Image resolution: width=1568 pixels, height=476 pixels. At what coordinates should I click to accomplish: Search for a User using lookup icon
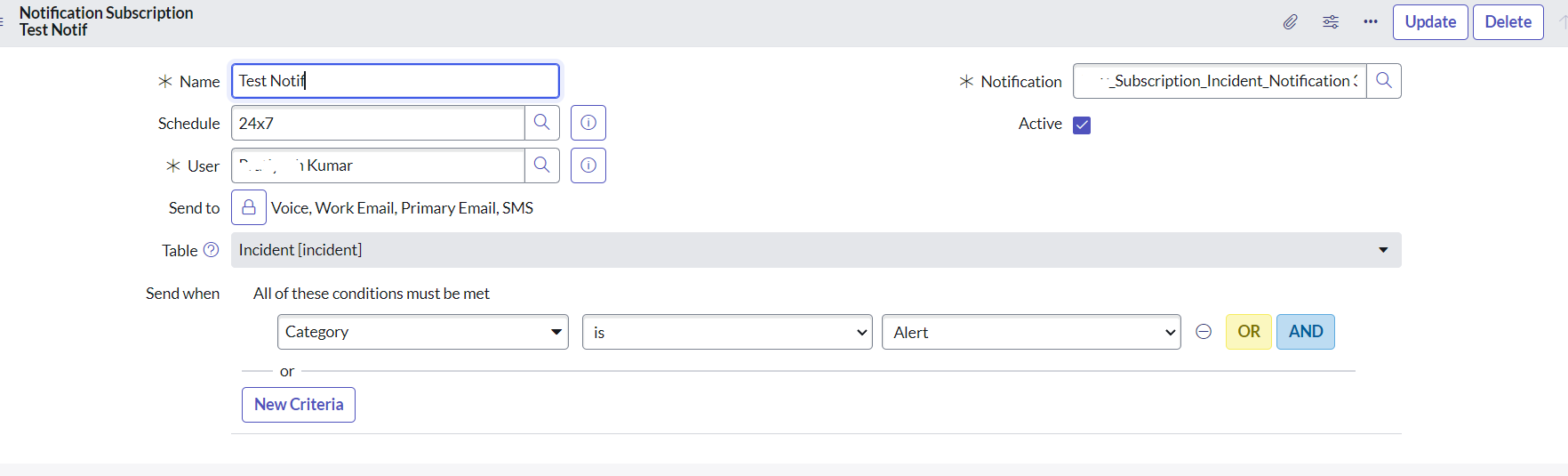point(542,165)
